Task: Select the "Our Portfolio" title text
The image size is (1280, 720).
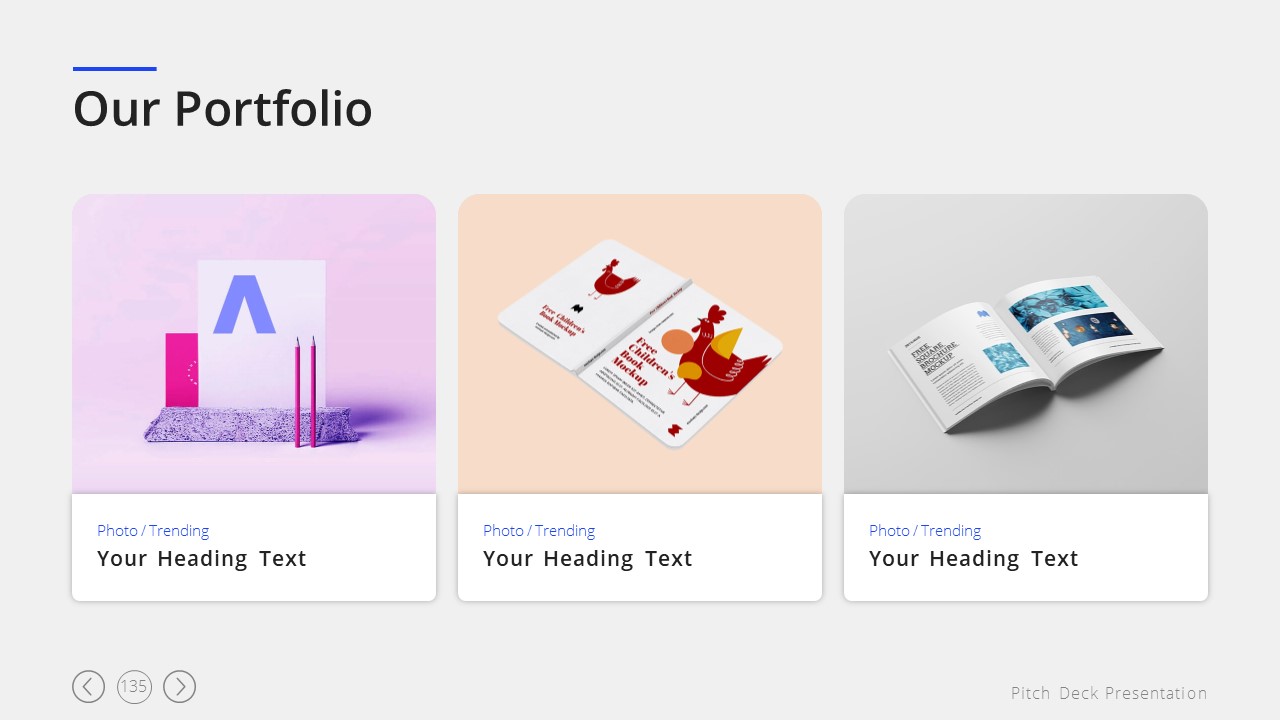Action: 222,109
